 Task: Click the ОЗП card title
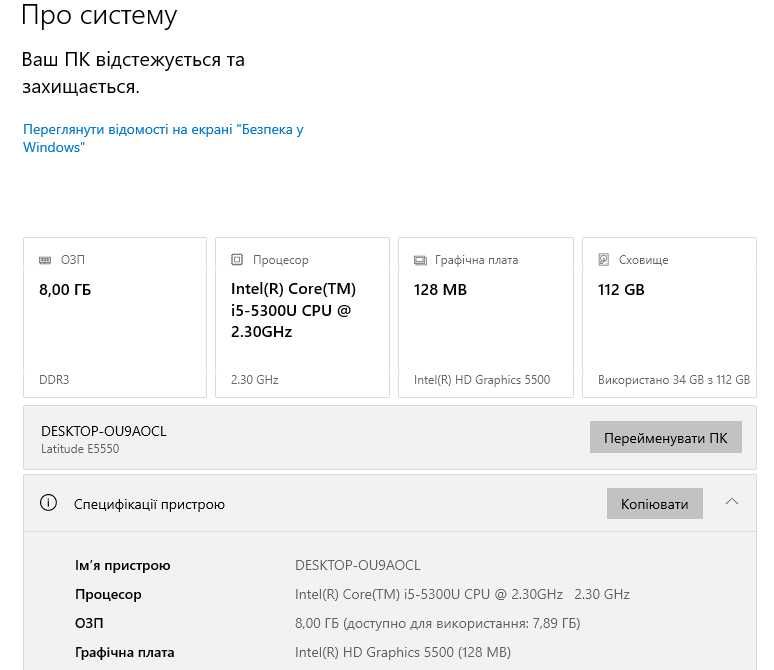coord(73,260)
